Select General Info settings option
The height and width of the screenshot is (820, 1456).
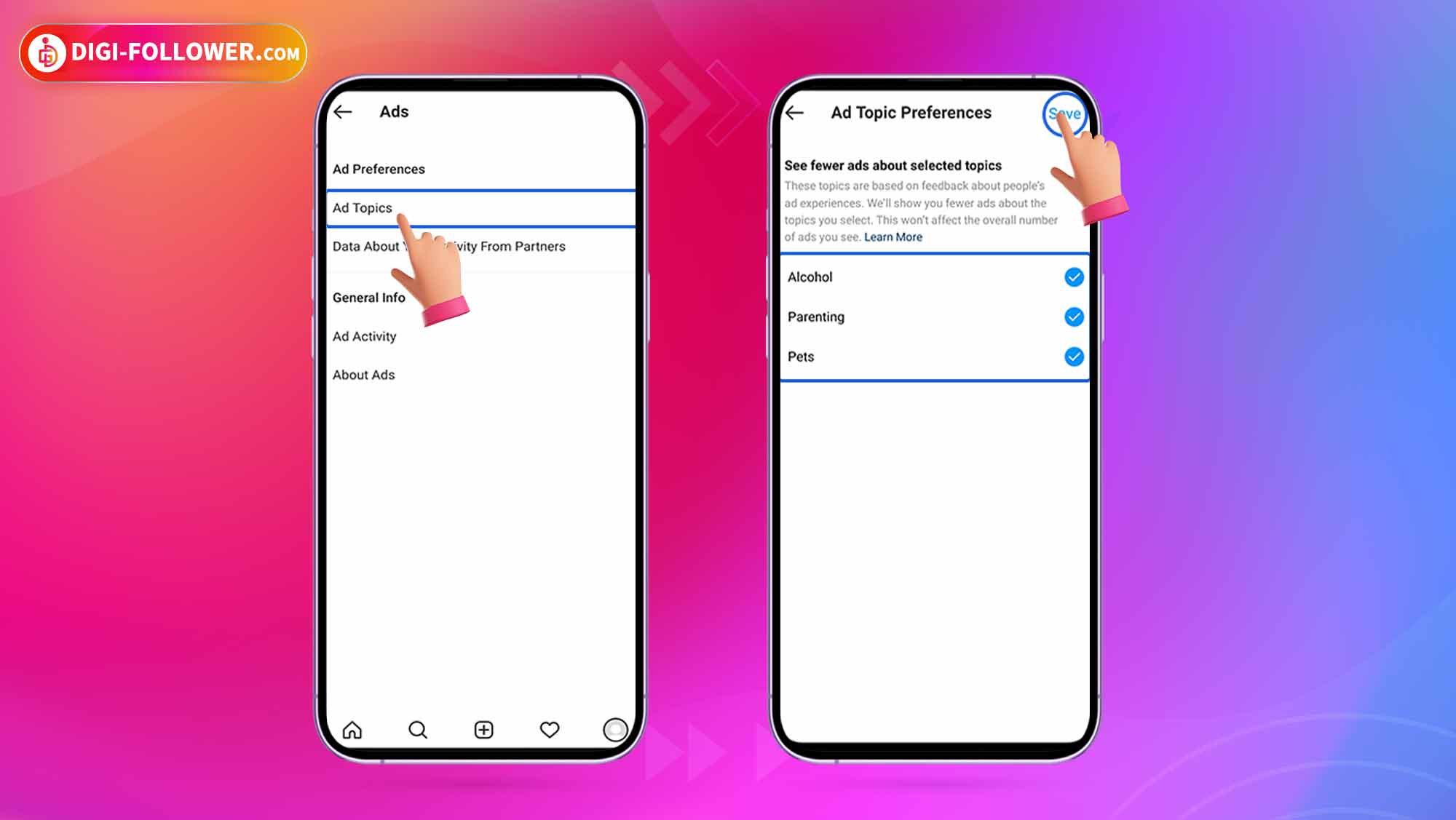pos(369,296)
